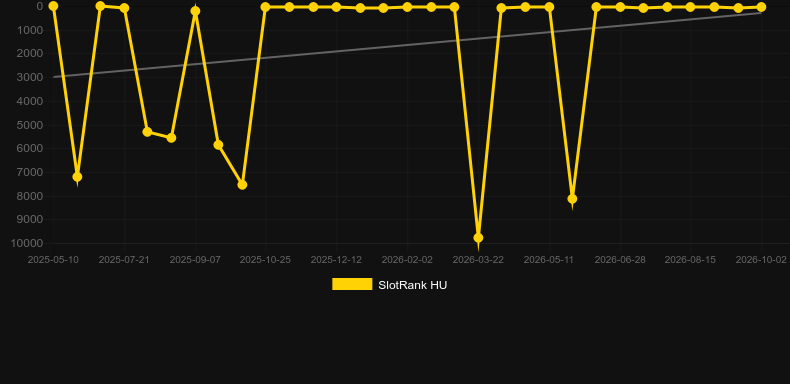This screenshot has height=384, width=790.
Task: Click the 2025-07-21 x-axis date label
Action: (x=124, y=260)
